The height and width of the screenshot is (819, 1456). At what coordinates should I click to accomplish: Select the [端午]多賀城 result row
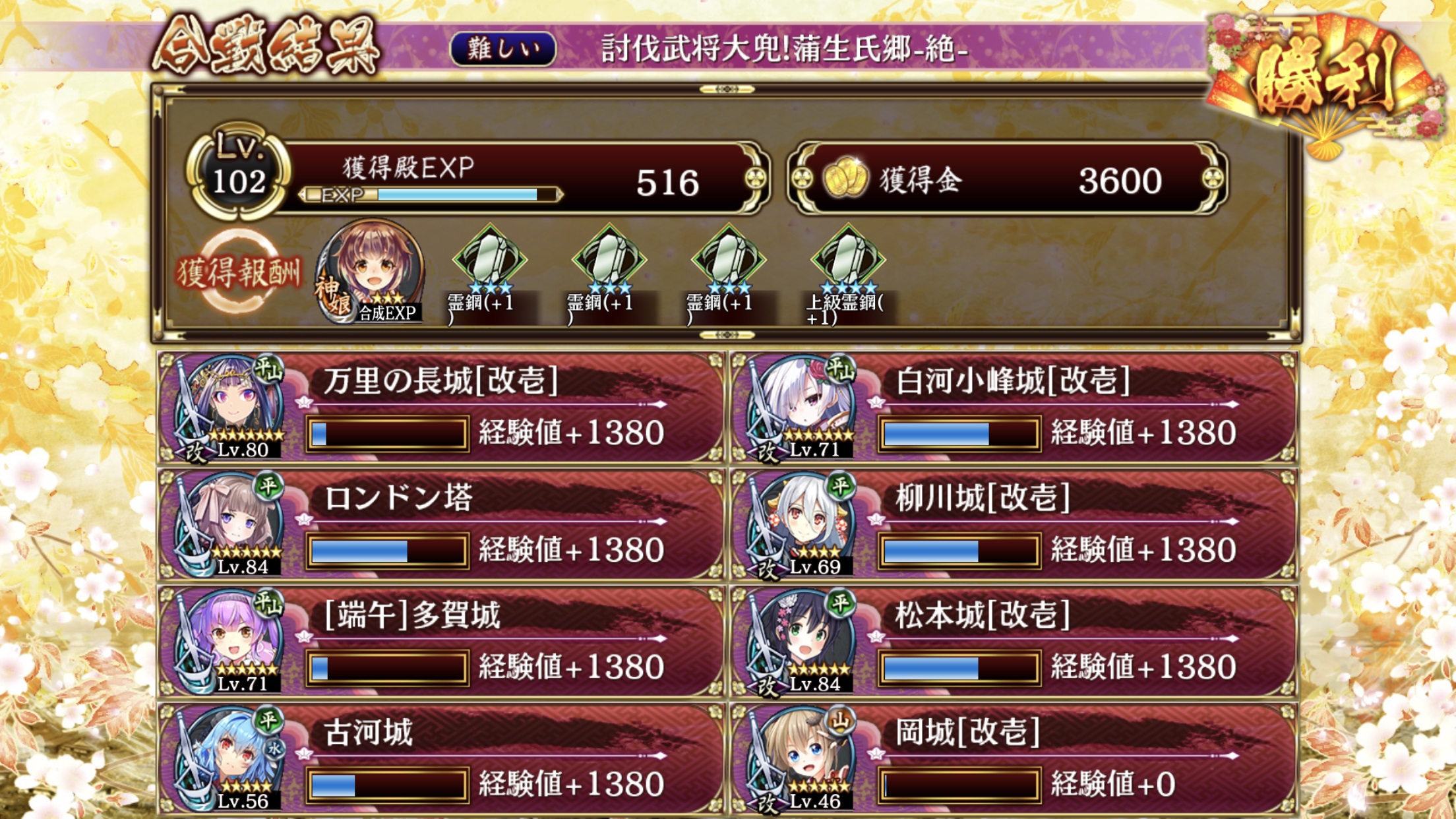point(441,642)
